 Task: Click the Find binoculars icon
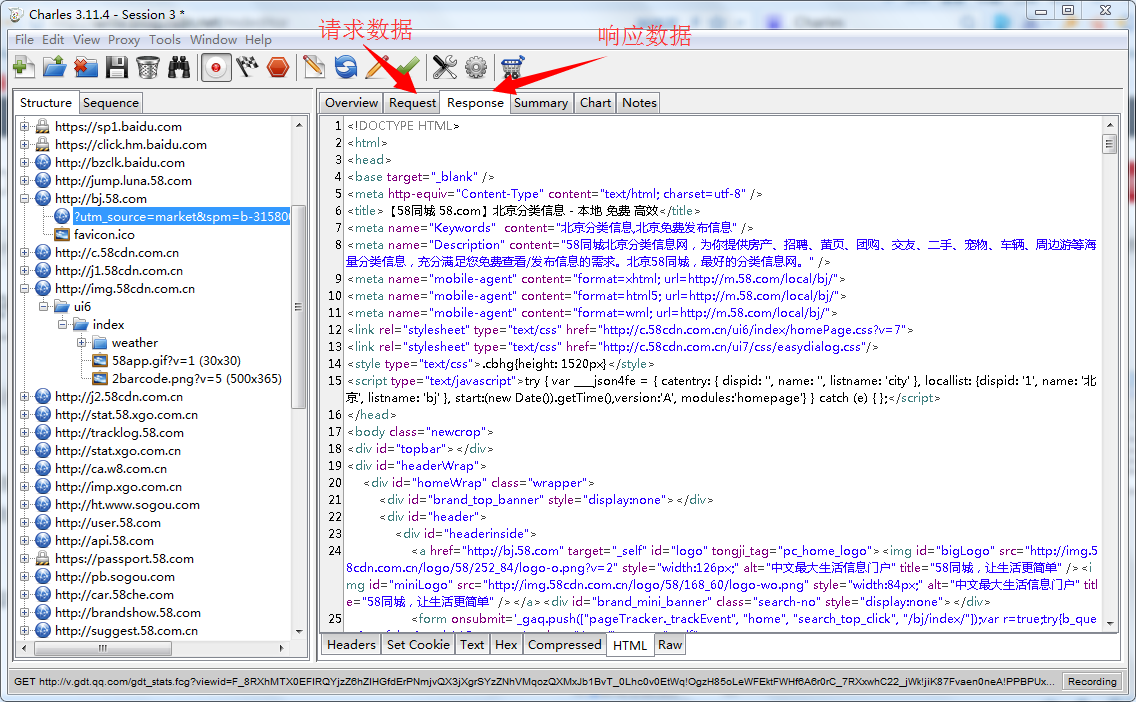179,67
